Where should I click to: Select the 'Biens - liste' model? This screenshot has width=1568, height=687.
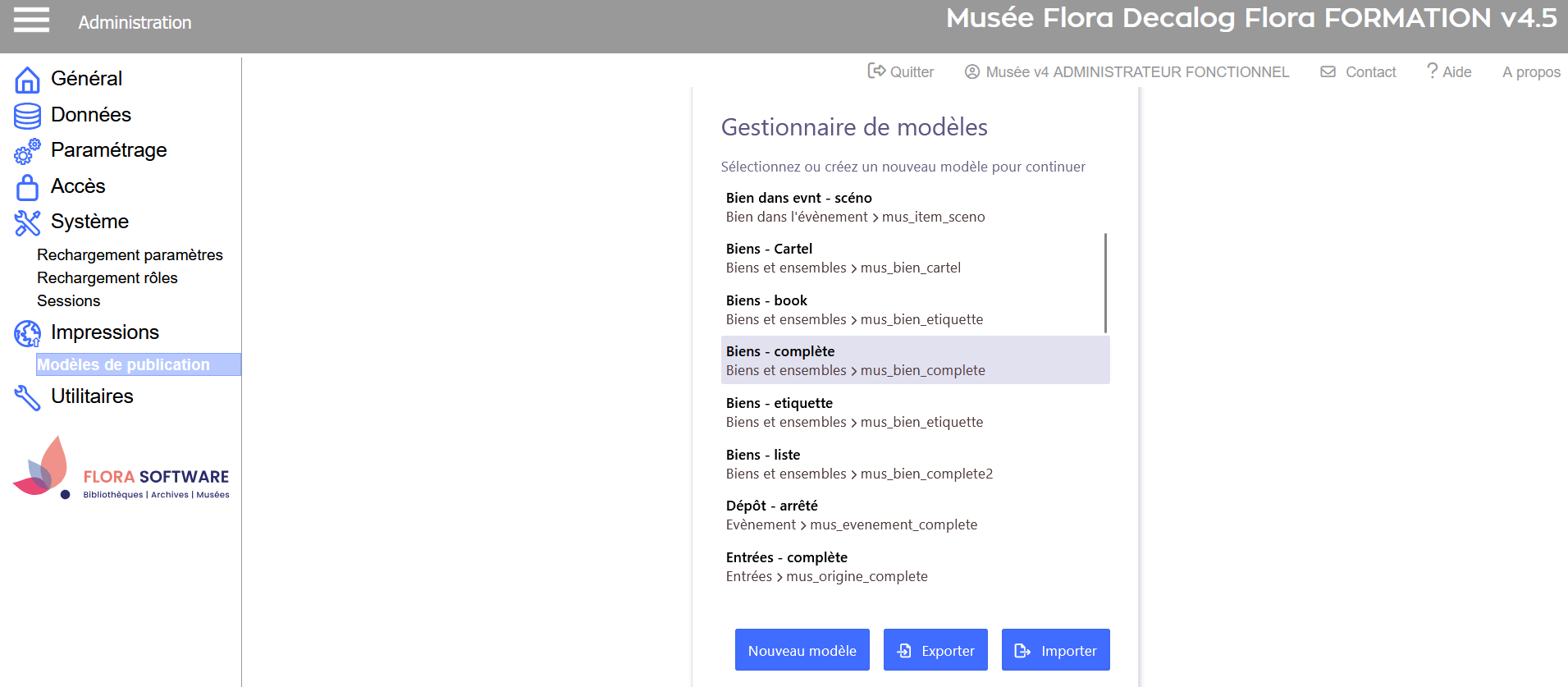tap(915, 464)
